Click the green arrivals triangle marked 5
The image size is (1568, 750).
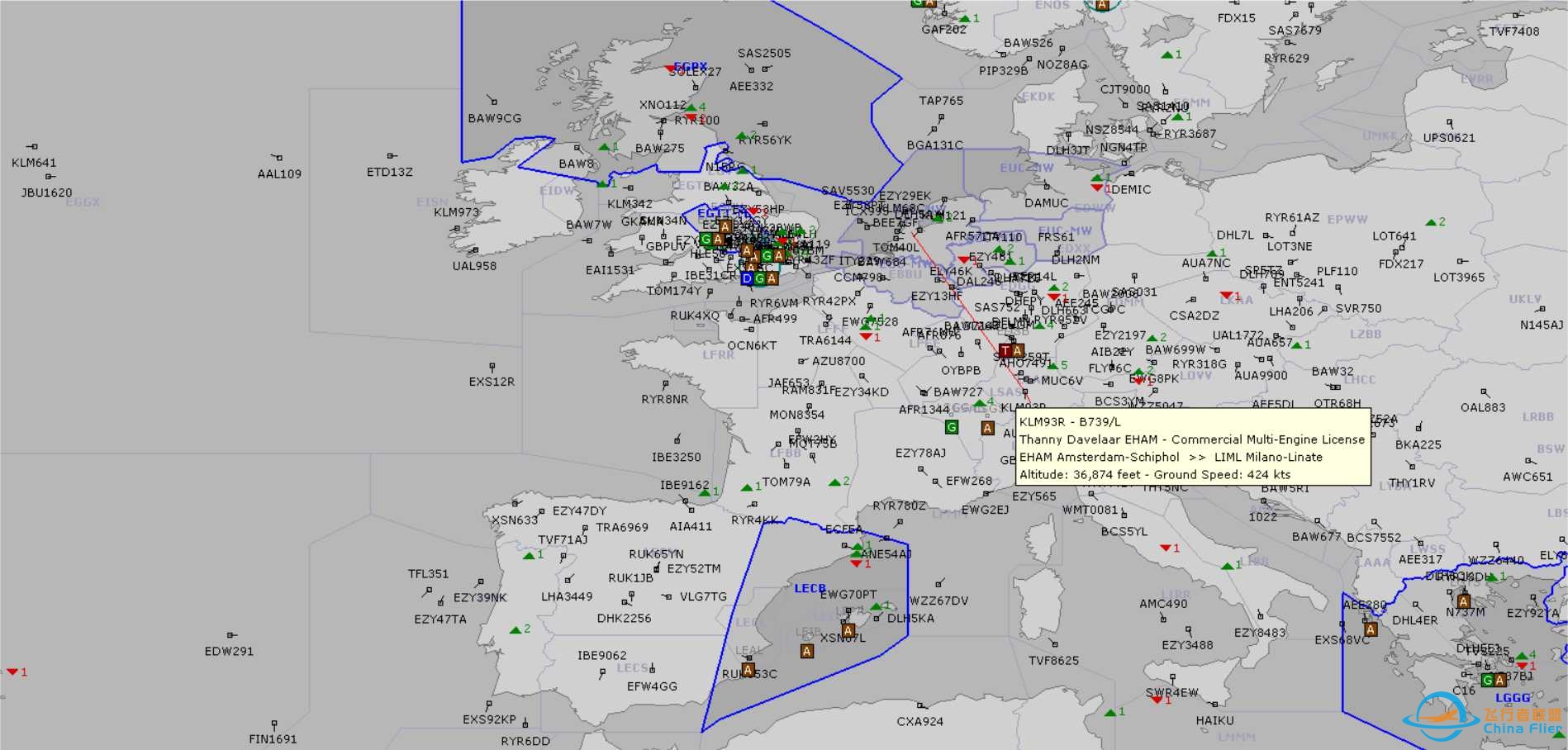tap(1053, 365)
